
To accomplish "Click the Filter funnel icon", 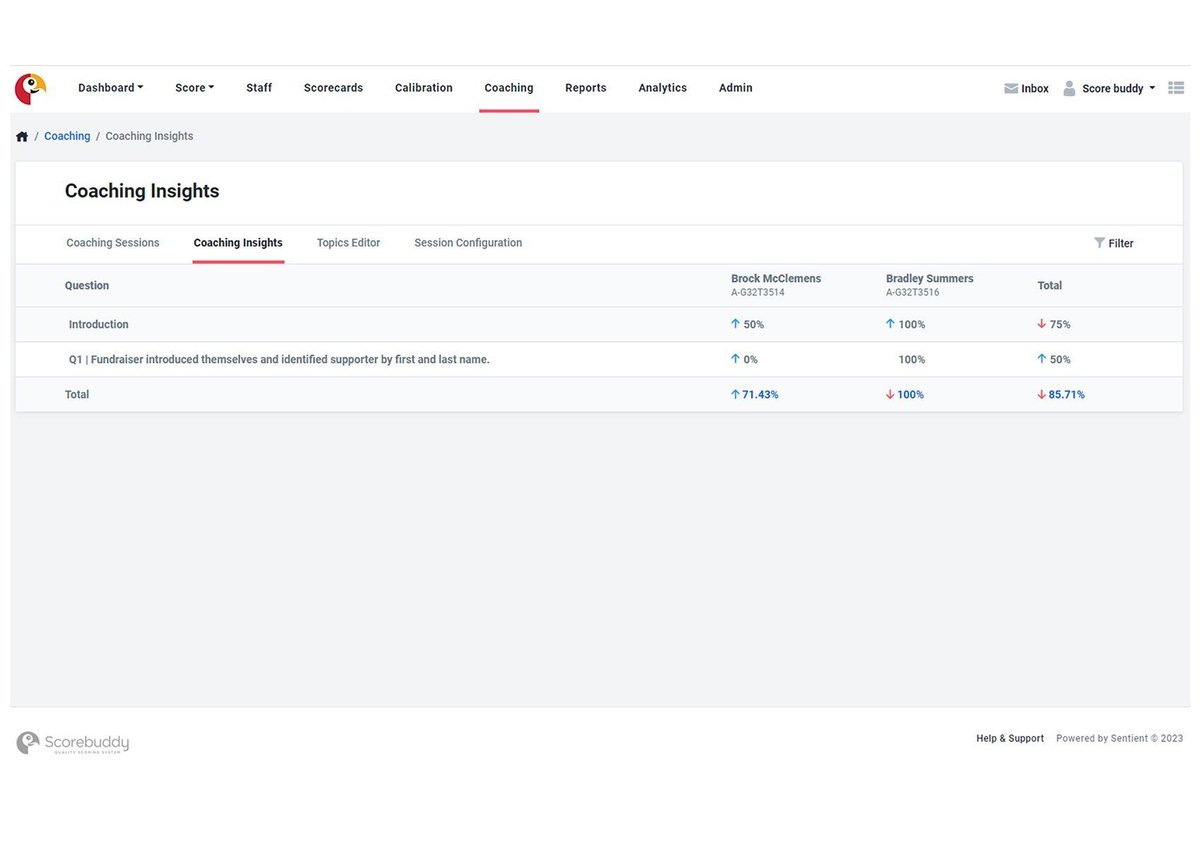I will [x=1099, y=242].
